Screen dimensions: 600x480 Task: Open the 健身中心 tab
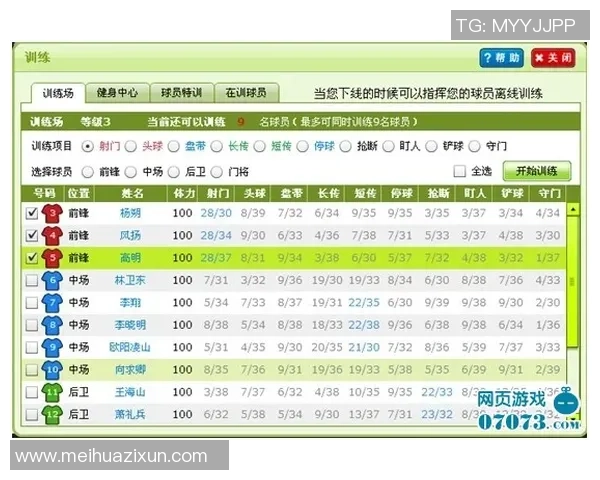pyautogui.click(x=117, y=93)
